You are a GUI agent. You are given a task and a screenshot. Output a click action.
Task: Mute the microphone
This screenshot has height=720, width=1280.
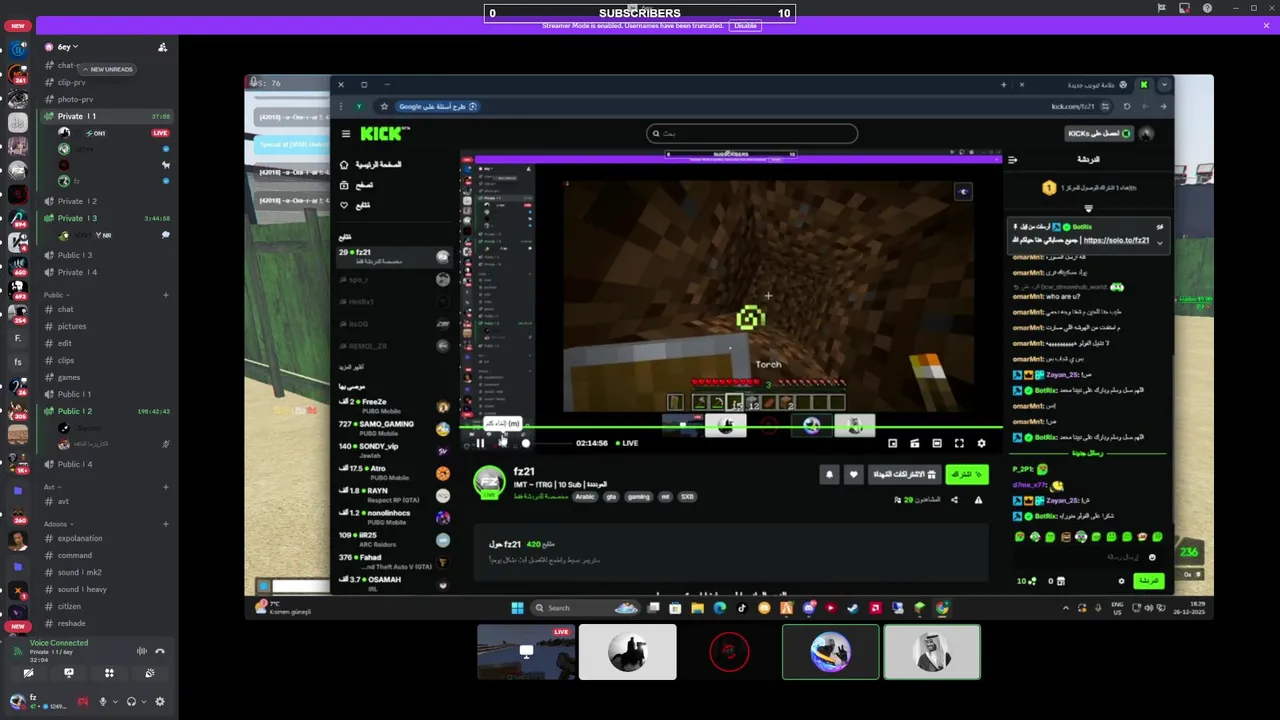[102, 702]
